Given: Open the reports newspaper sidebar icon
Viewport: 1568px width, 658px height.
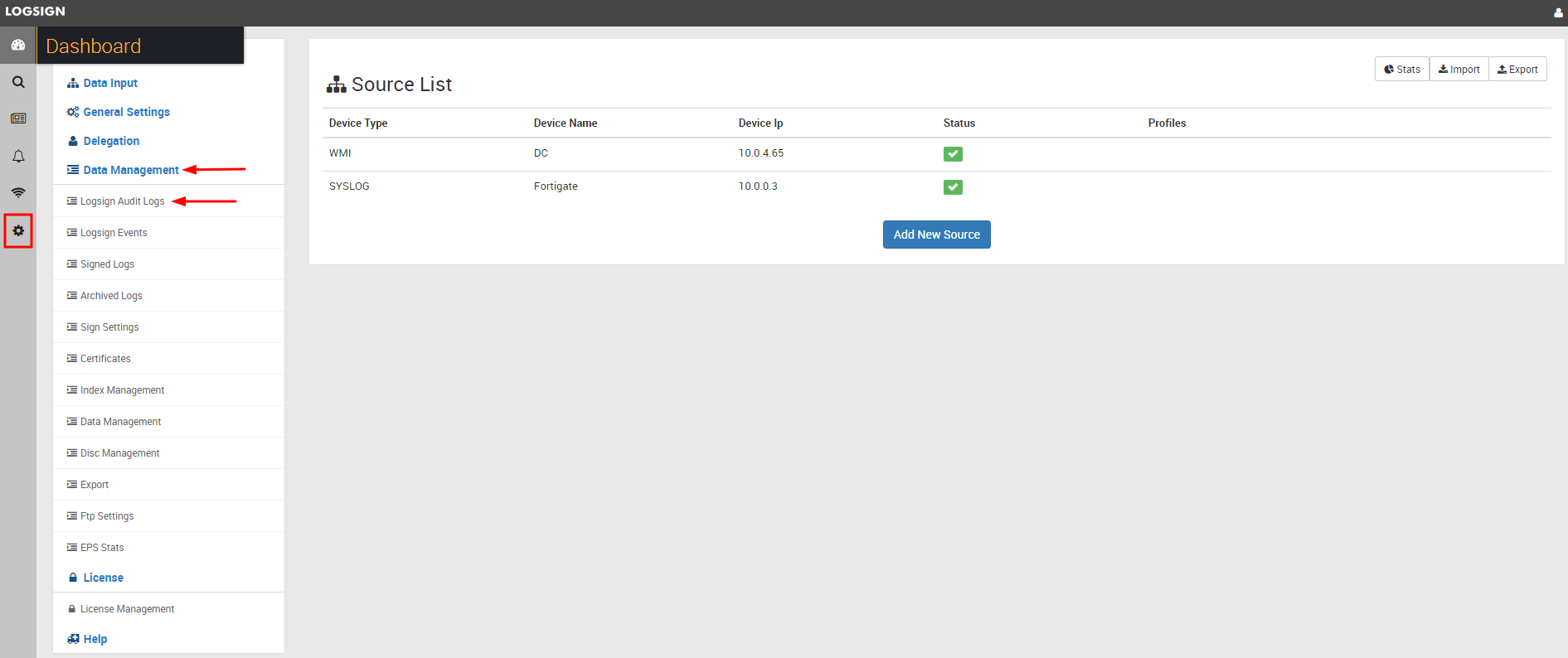Looking at the screenshot, I should [x=18, y=119].
